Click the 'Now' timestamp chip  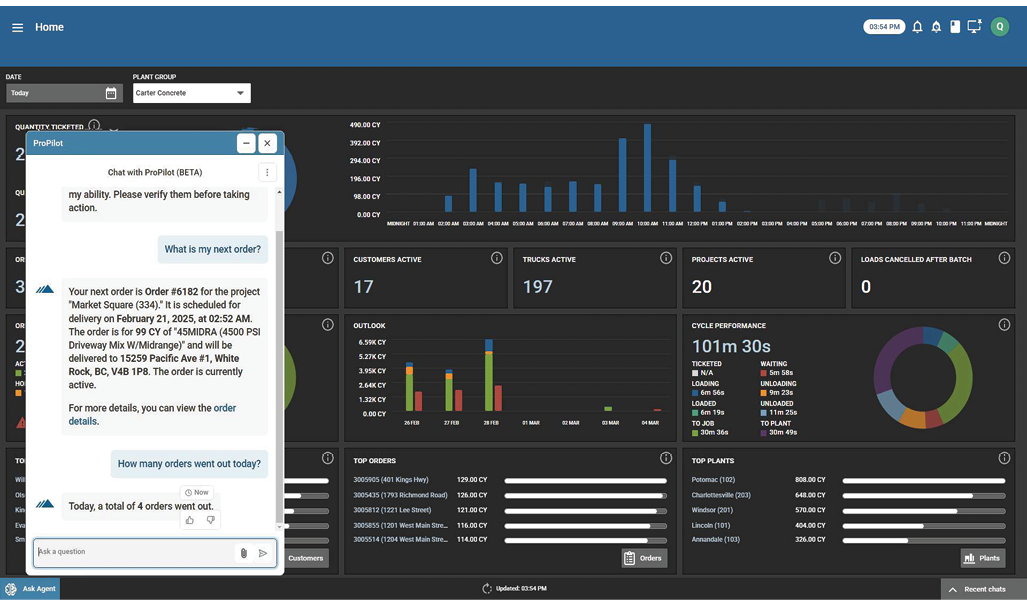196,493
